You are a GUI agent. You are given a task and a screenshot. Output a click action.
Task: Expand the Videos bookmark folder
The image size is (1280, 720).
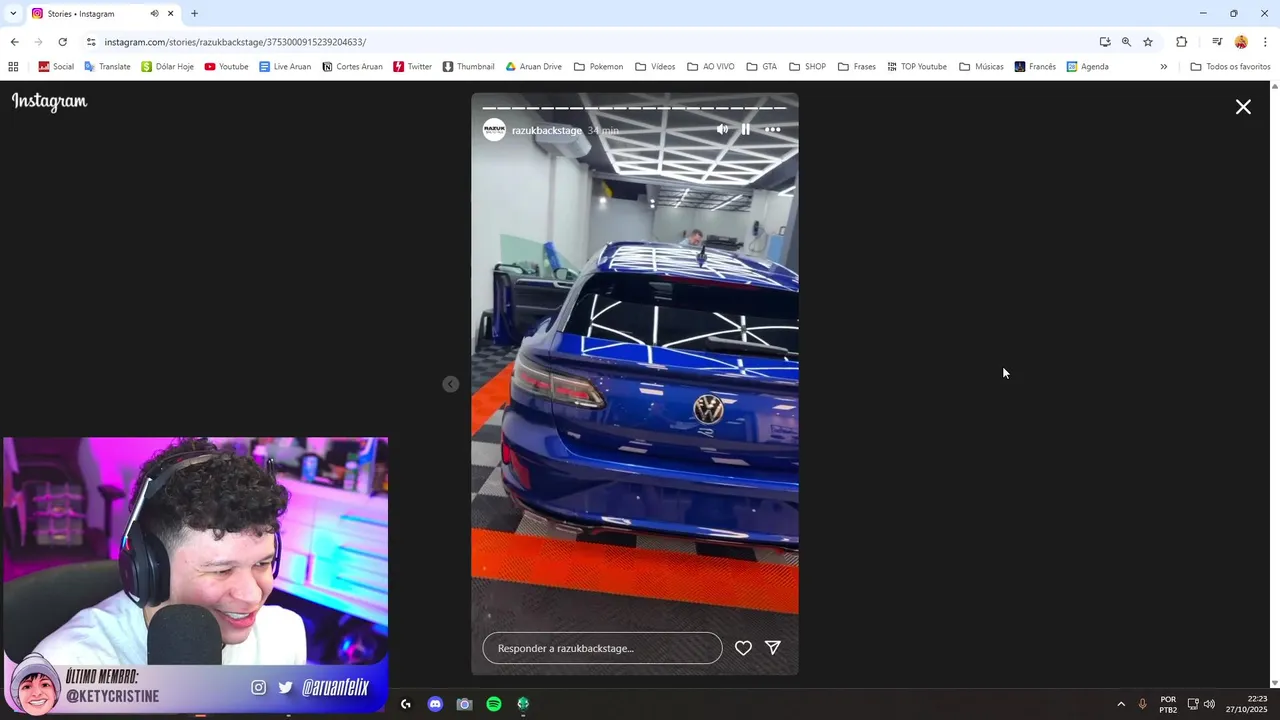[x=655, y=67]
